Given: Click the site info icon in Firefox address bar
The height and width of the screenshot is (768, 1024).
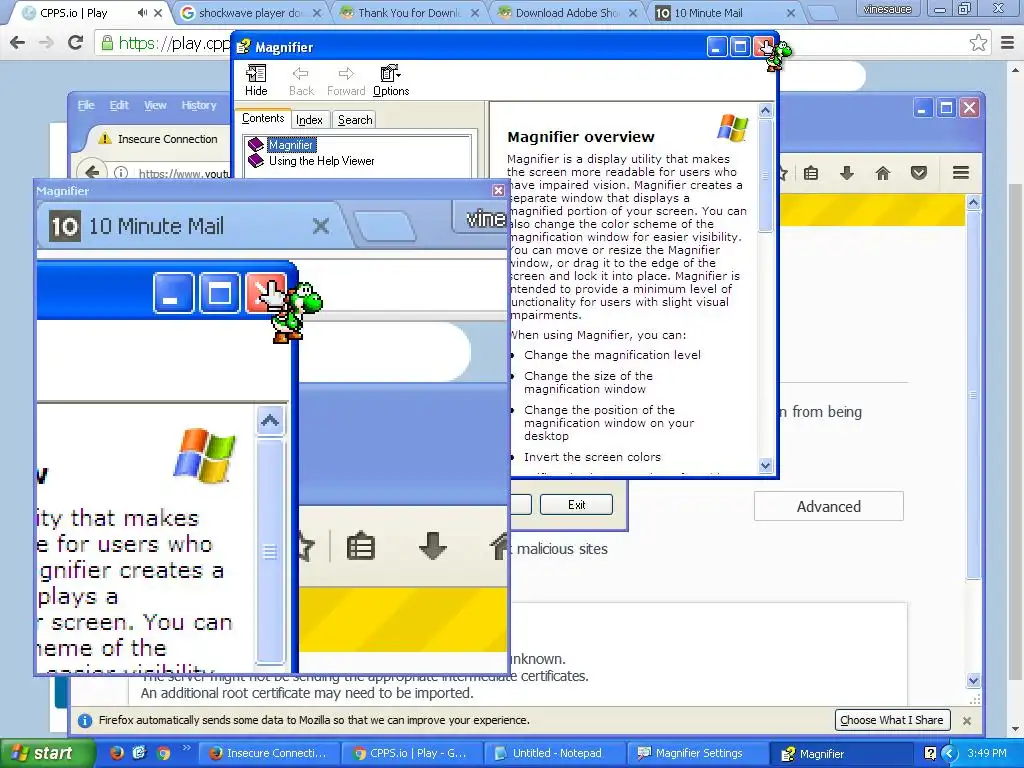Looking at the screenshot, I should 121,173.
